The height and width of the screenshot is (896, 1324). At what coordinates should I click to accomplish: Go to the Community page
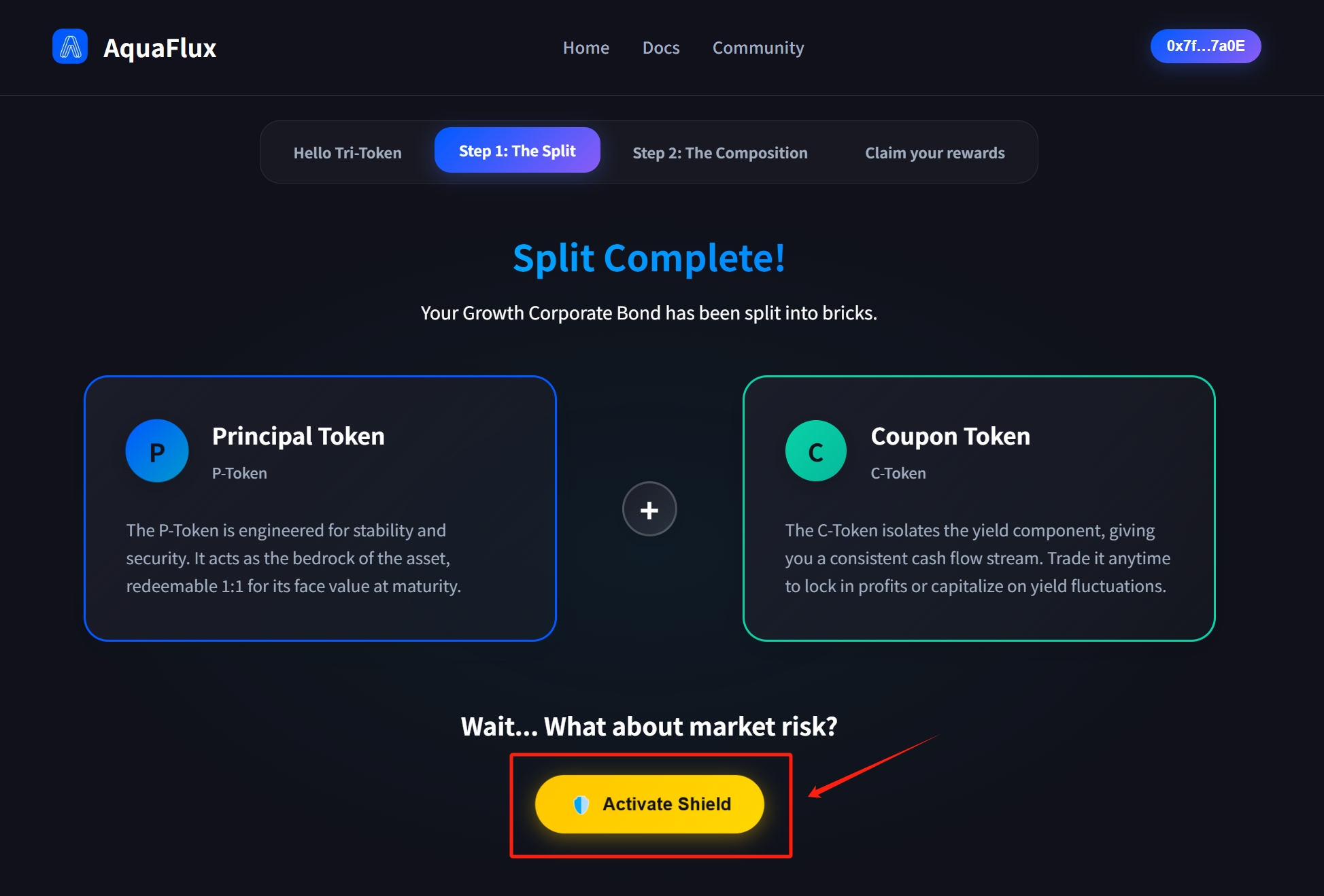(x=758, y=48)
